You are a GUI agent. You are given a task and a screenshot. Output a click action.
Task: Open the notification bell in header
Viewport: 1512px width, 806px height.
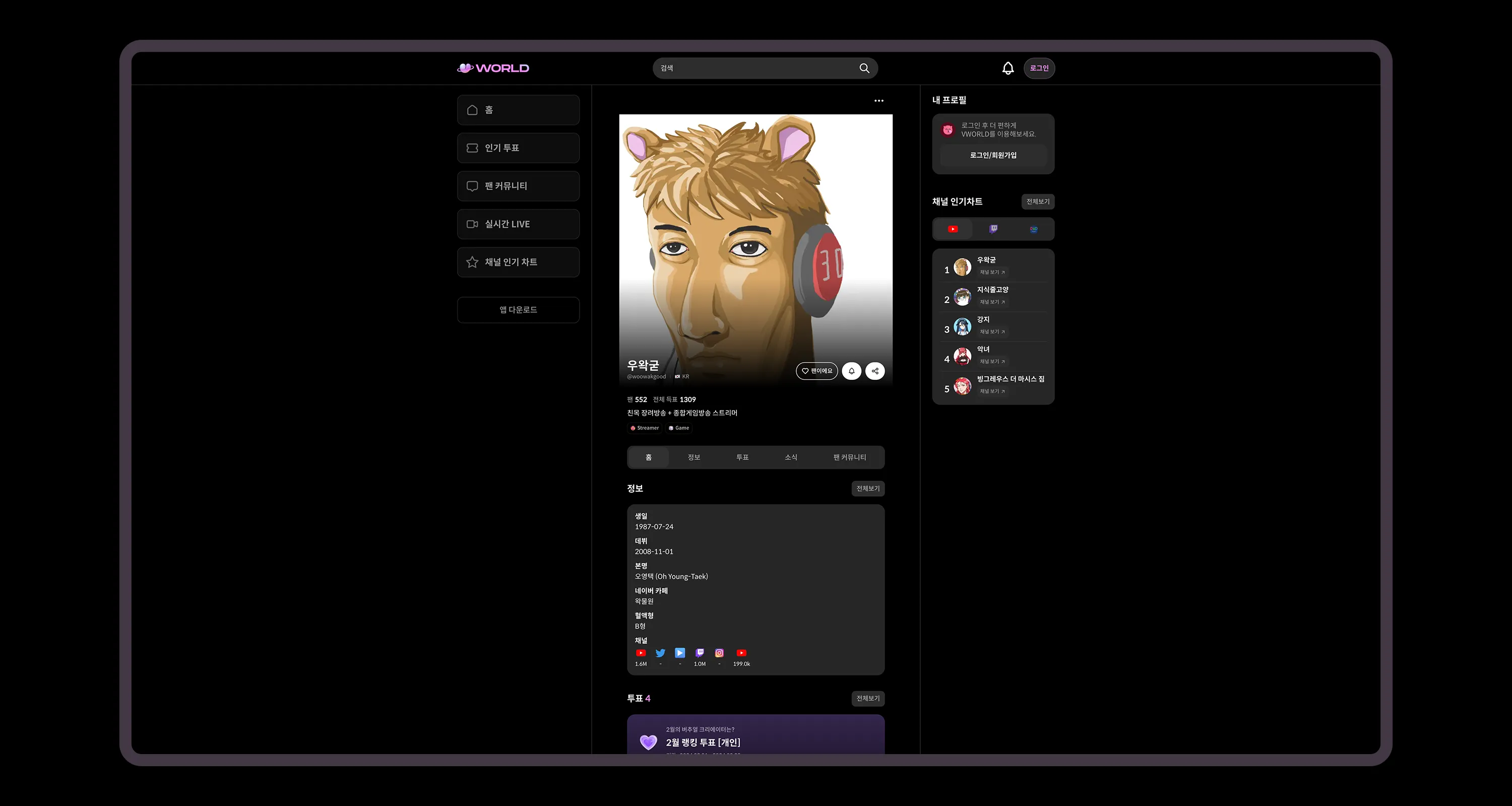(x=1008, y=68)
